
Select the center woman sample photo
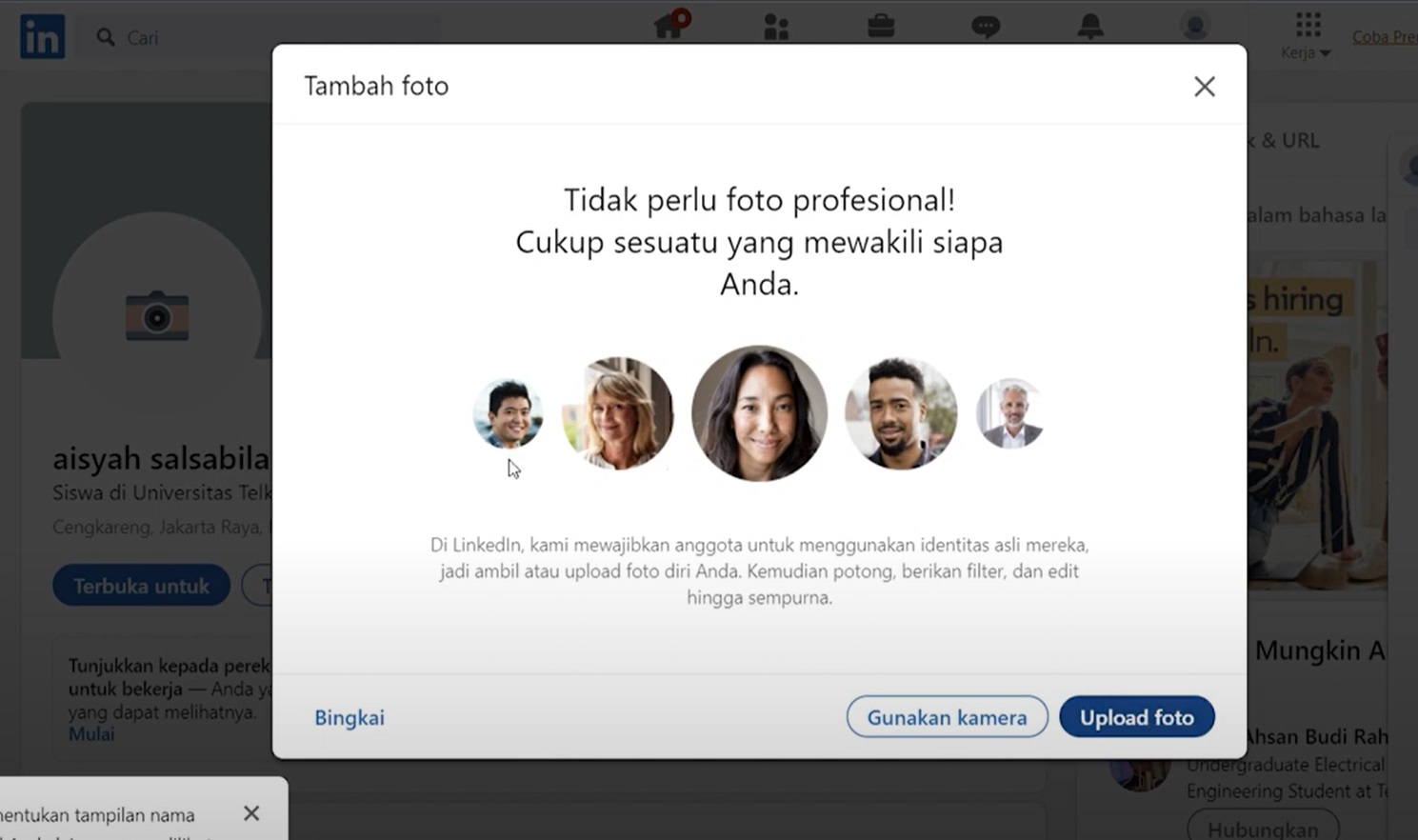coord(759,413)
